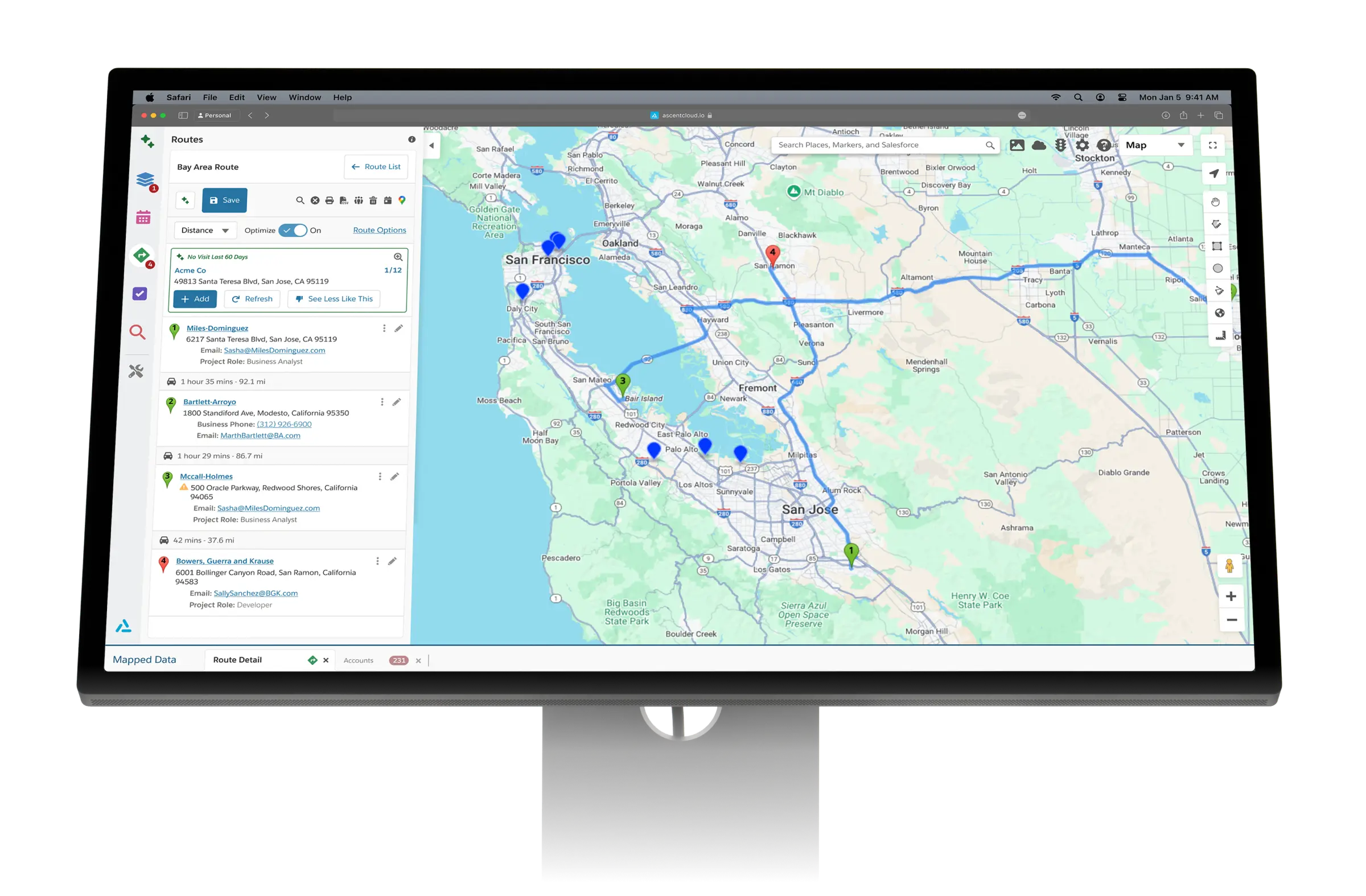Click the print route icon
1366x896 pixels.
coord(330,200)
